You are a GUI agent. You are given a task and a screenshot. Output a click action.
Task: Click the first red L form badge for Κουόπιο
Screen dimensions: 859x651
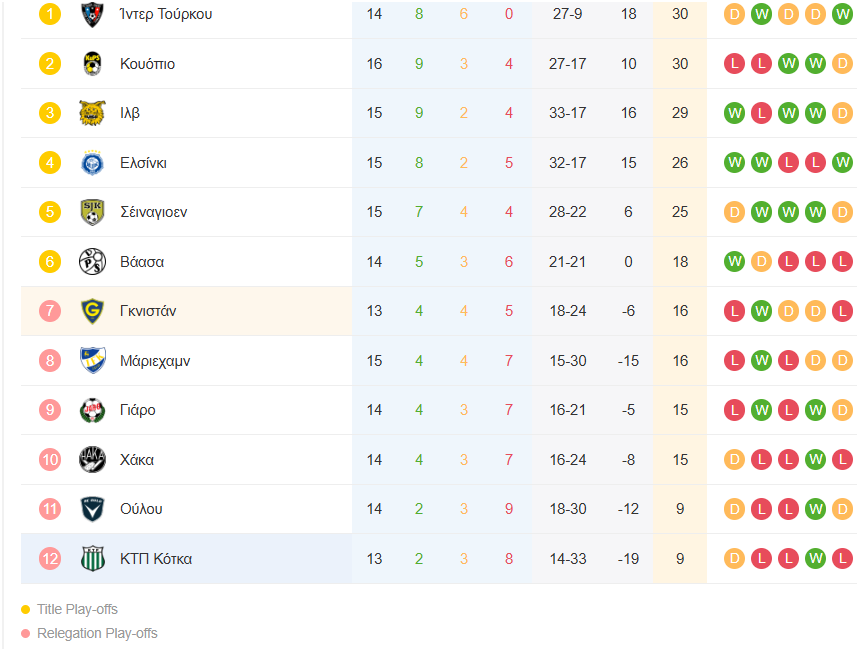pyautogui.click(x=734, y=64)
